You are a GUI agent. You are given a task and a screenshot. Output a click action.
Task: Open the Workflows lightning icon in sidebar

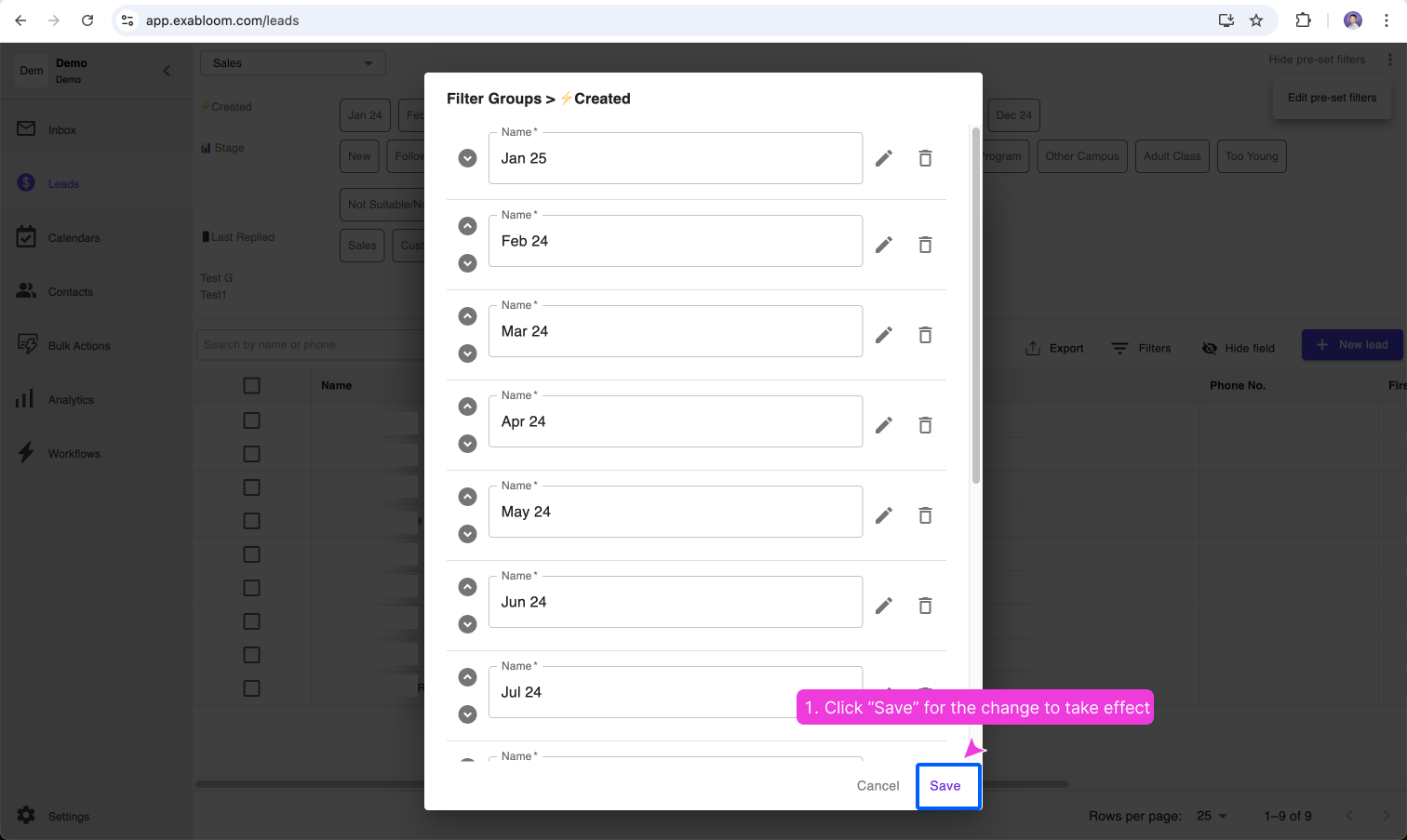[x=26, y=453]
